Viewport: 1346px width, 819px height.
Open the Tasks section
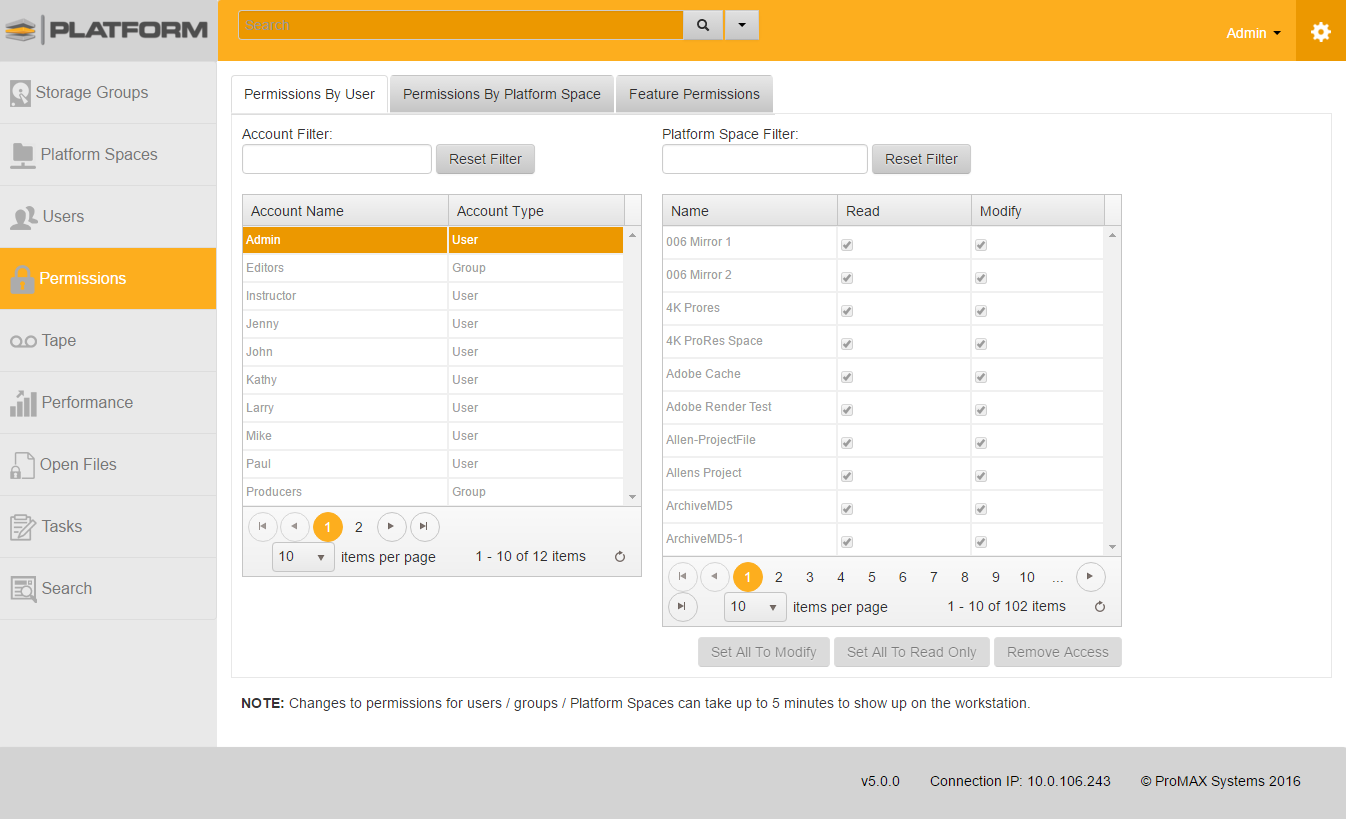(108, 527)
